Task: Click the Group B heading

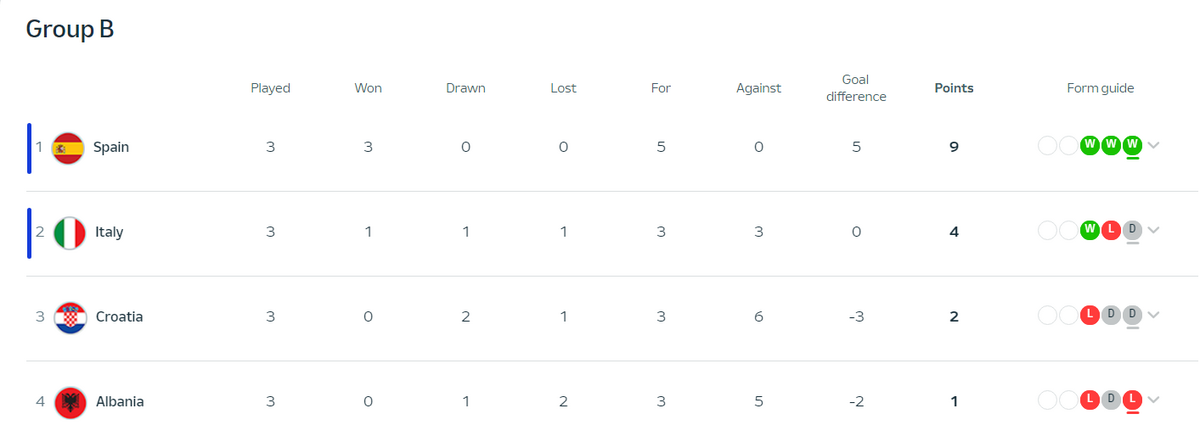Action: coord(70,29)
